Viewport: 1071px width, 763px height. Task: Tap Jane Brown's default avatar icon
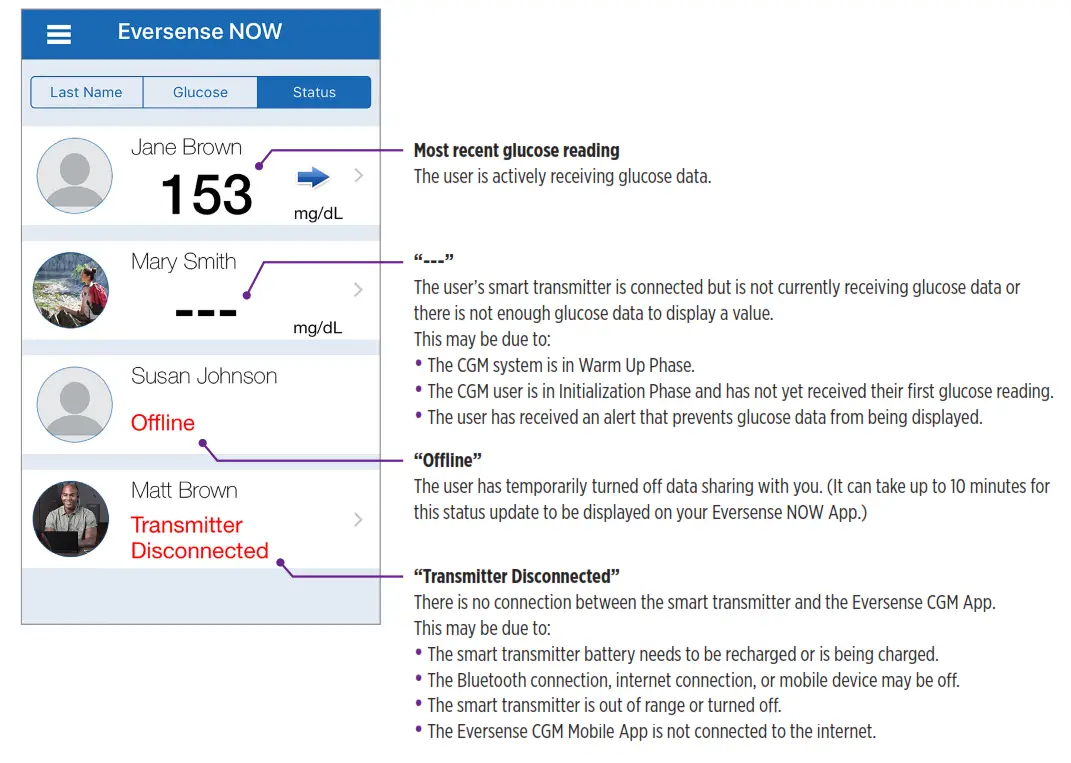(x=74, y=176)
